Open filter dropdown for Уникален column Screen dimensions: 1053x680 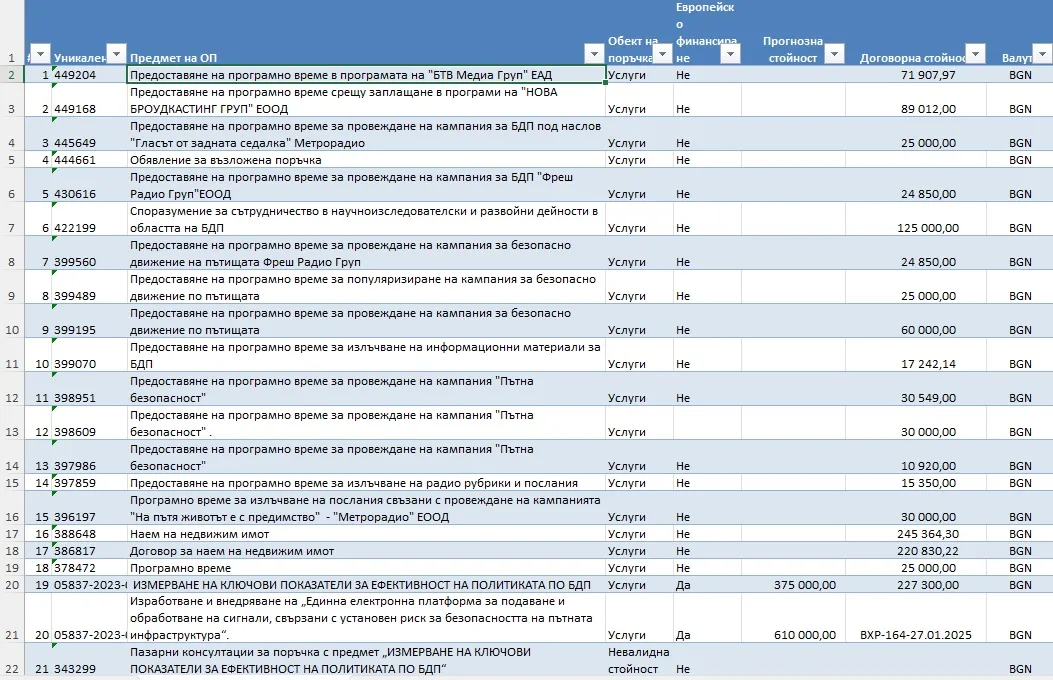coord(116,53)
